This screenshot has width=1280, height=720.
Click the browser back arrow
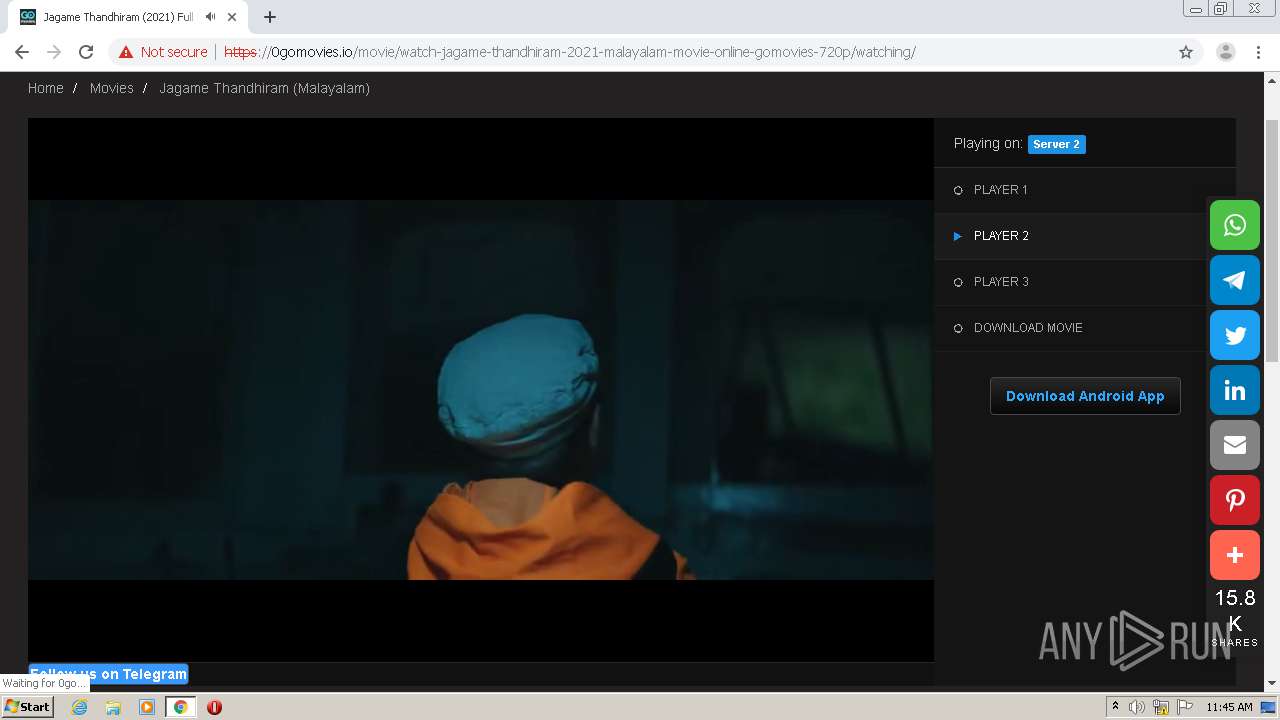(22, 52)
